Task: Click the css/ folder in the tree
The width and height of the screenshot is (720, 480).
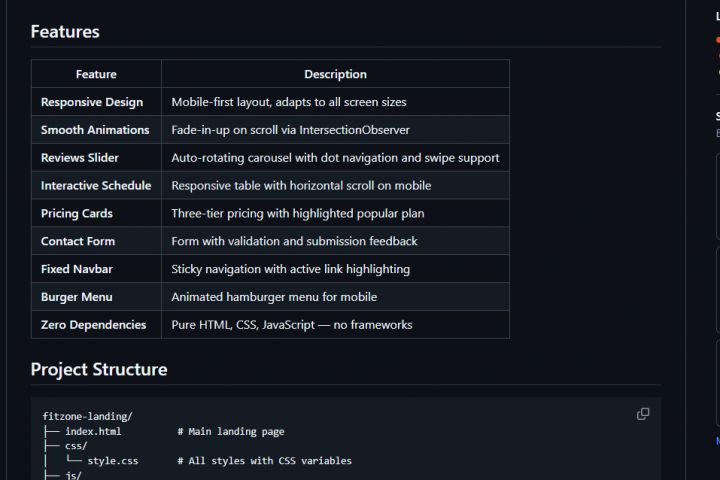Action: pyautogui.click(x=76, y=446)
